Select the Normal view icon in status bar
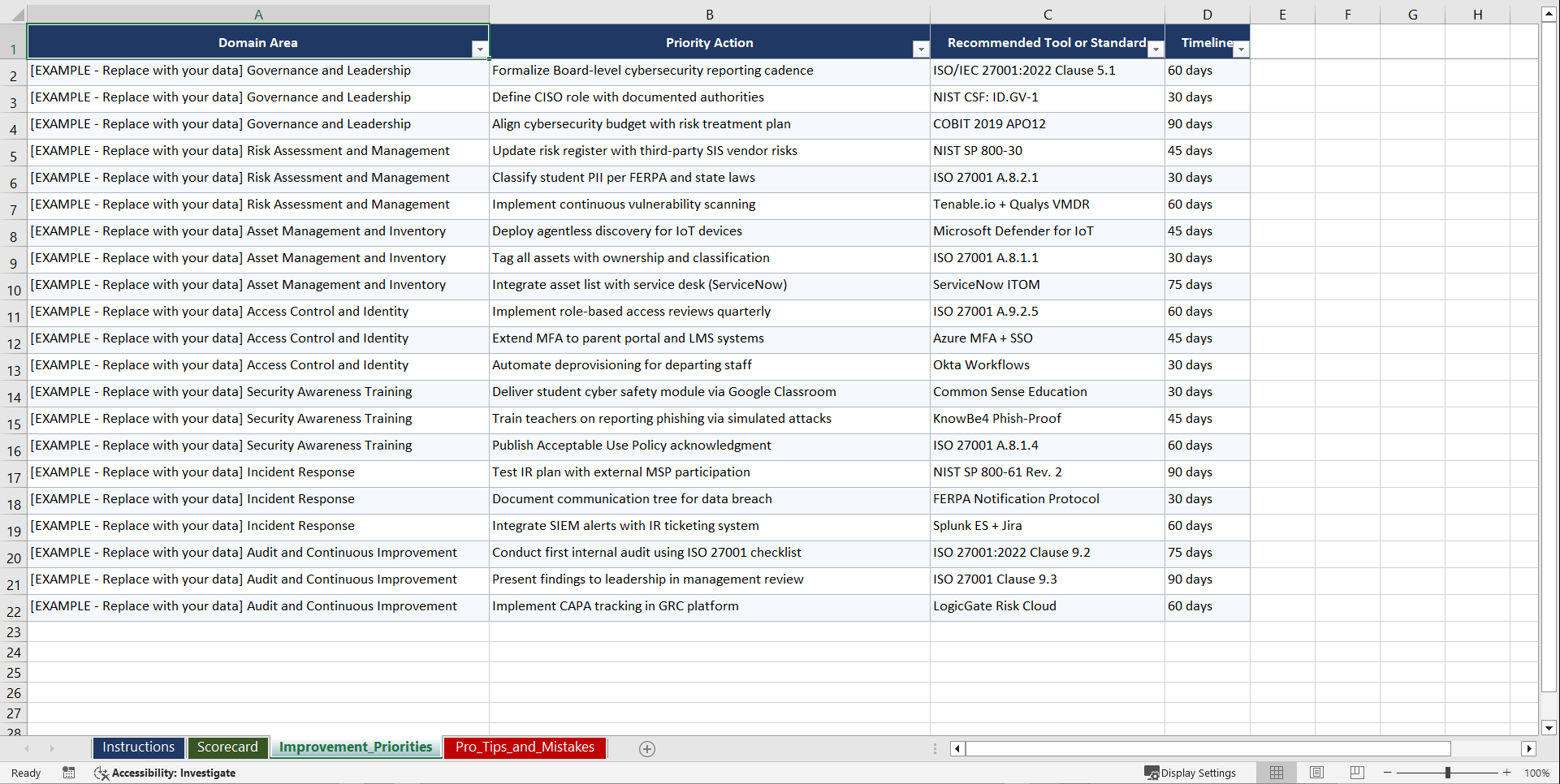Viewport: 1560px width, 784px height. [x=1276, y=773]
